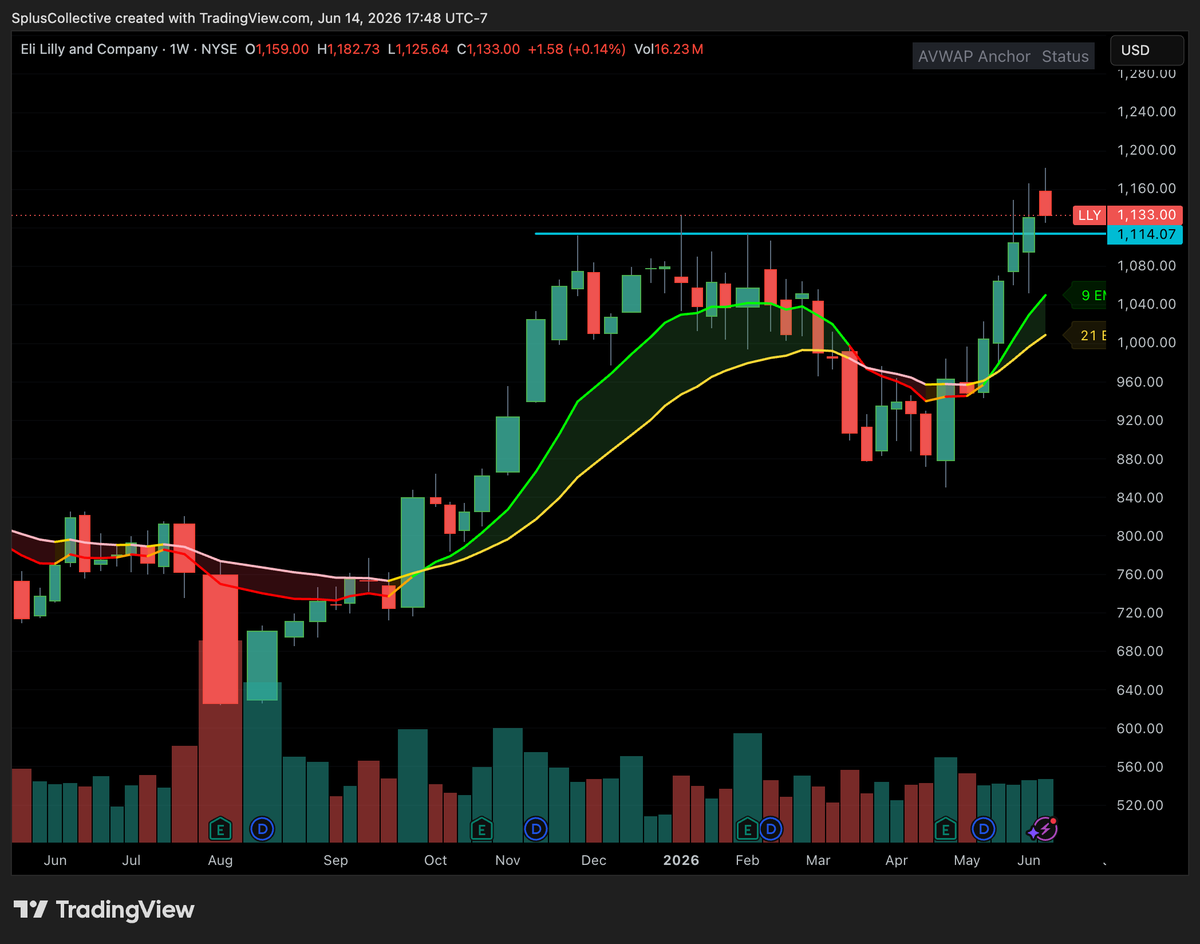Open the May earnings E marker
Viewport: 1200px width, 944px height.
945,828
